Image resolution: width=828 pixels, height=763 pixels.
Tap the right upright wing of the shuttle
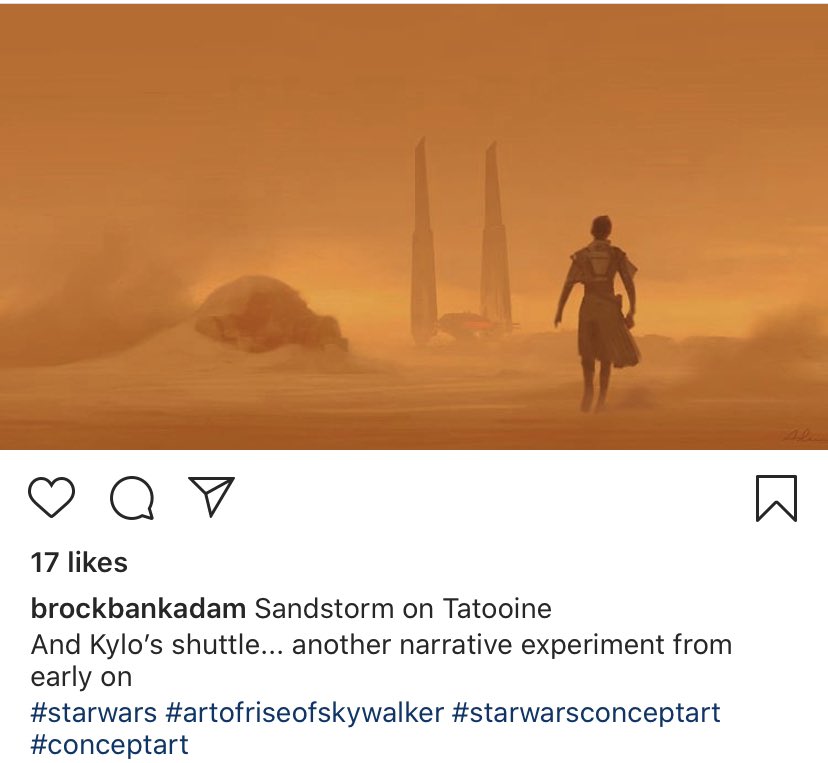coord(495,238)
